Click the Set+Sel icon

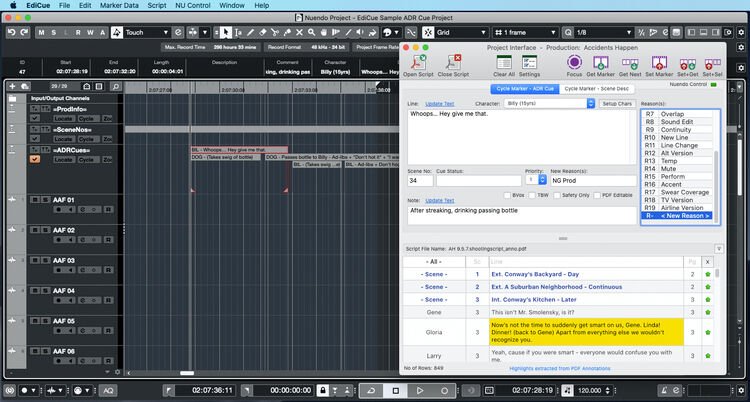[x=713, y=64]
